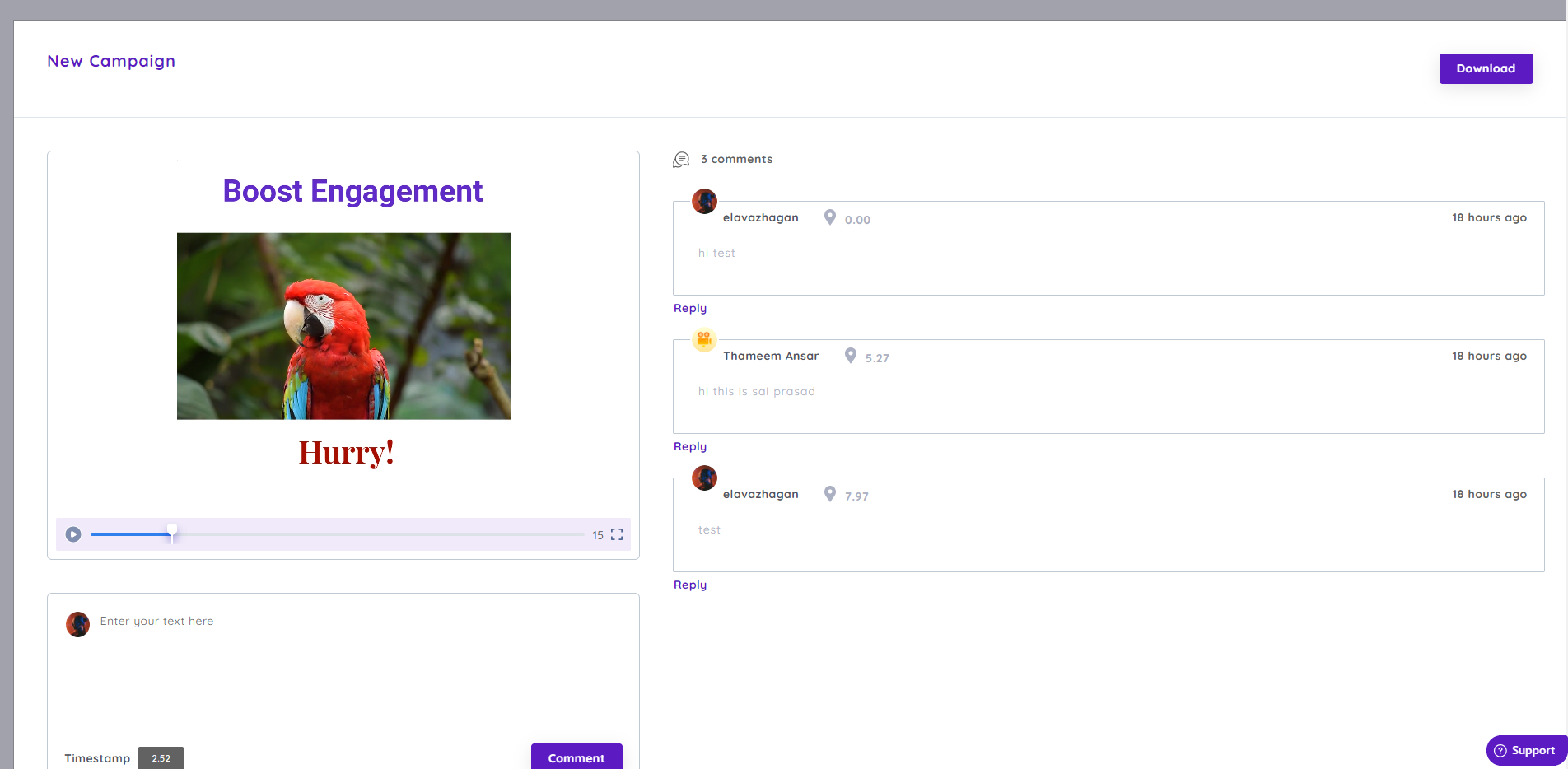The width and height of the screenshot is (1568, 769).
Task: Click the Timestamp value 2.52 box
Action: (x=161, y=758)
